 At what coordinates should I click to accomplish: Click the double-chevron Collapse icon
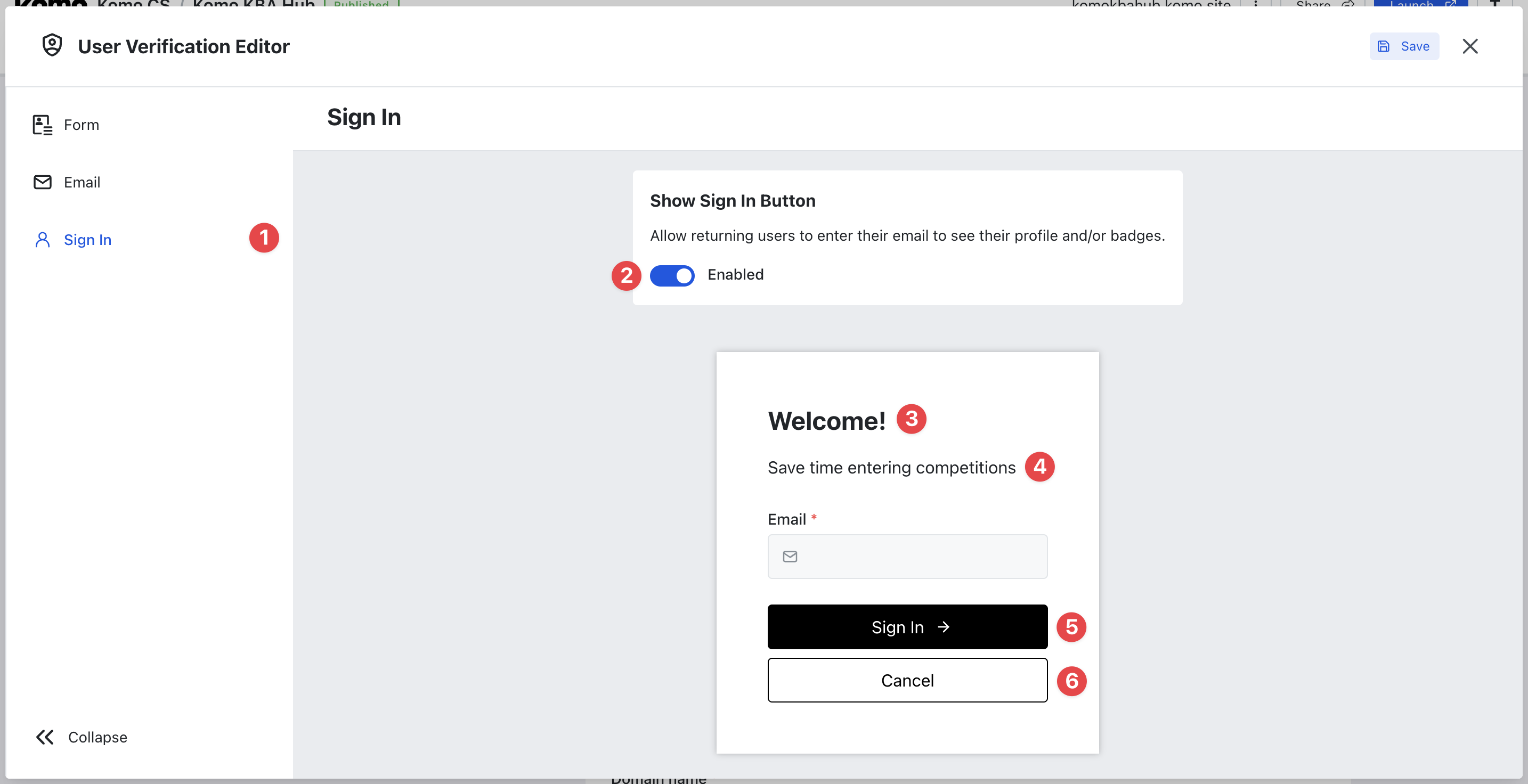pos(45,737)
